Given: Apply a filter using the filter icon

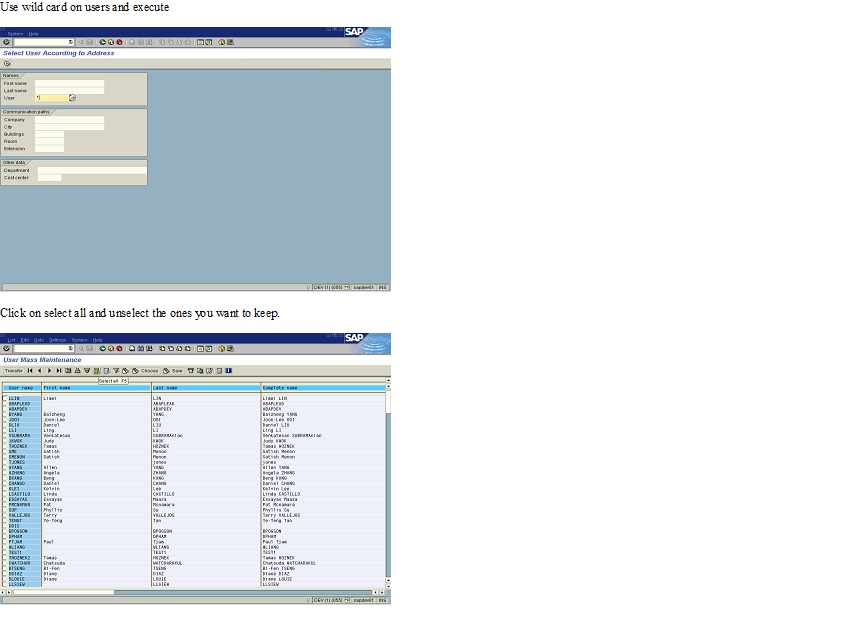Looking at the screenshot, I should (117, 370).
